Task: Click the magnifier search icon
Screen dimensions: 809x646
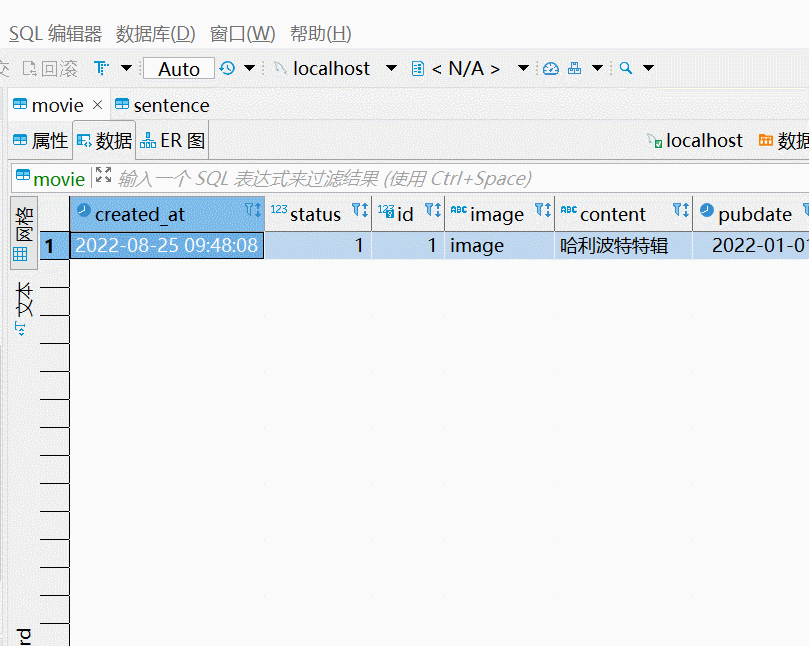Action: (x=626, y=68)
